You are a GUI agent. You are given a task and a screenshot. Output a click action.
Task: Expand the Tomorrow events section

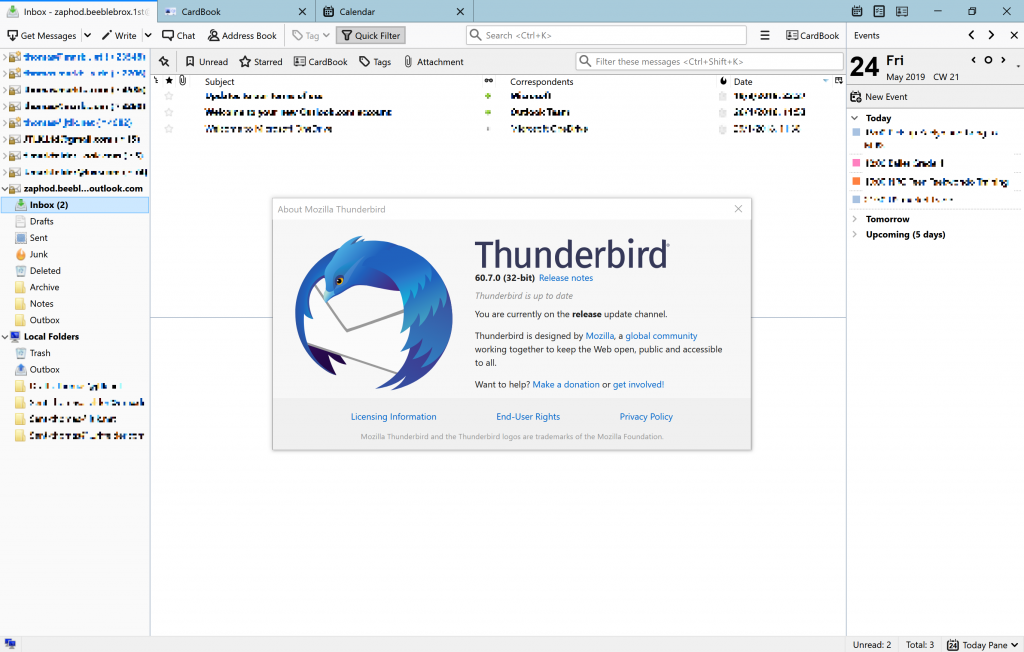[855, 219]
